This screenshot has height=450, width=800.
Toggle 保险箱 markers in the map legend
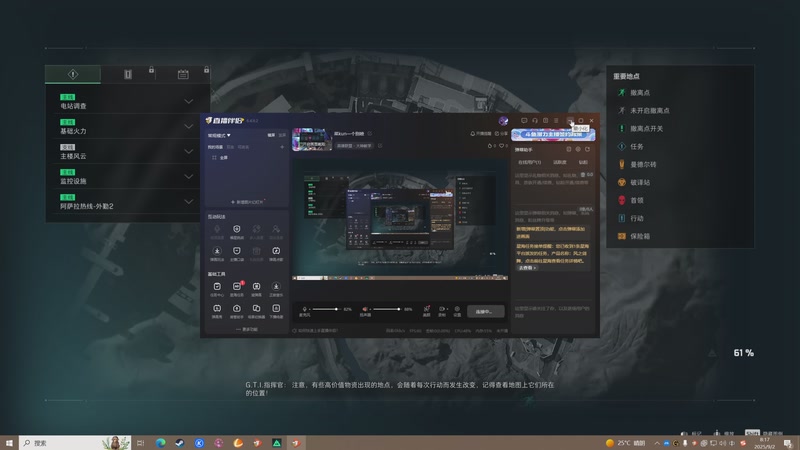point(634,236)
